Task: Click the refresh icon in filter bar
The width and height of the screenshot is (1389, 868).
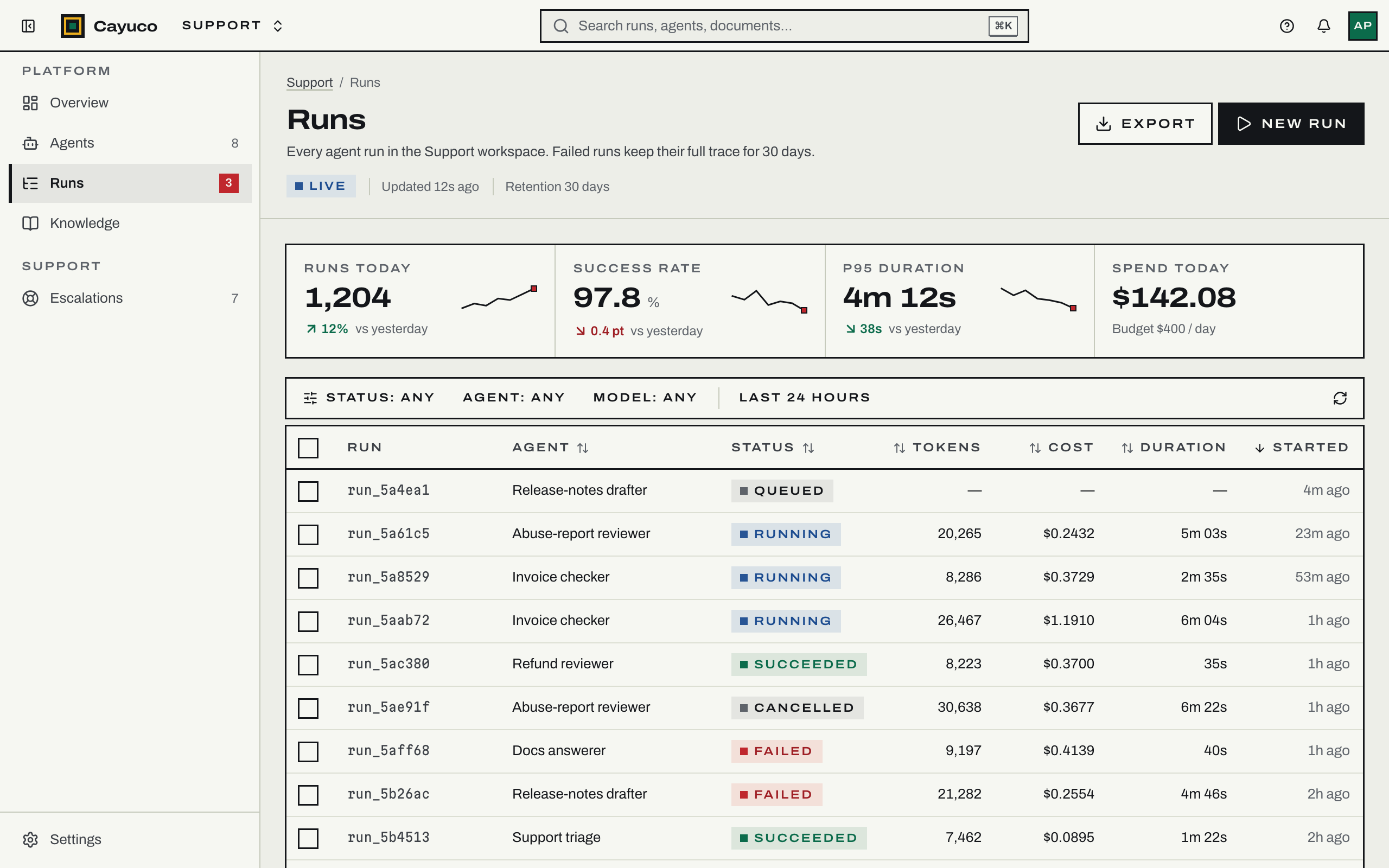Action: click(1340, 398)
